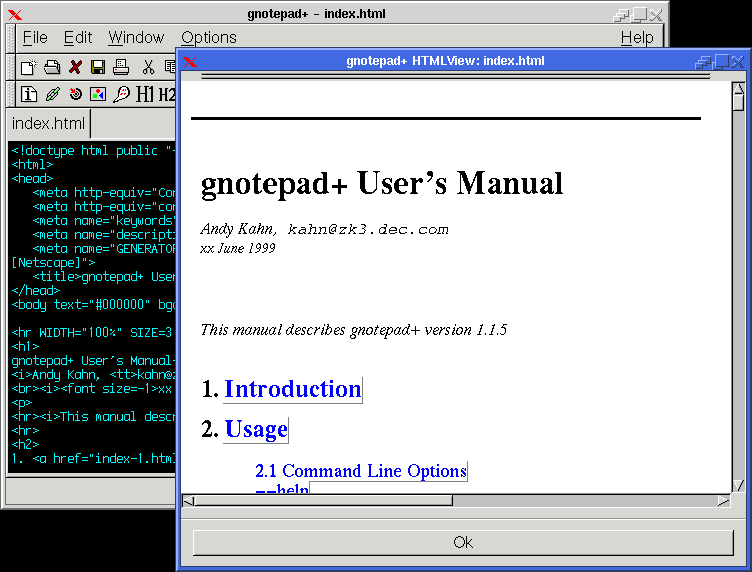Click the gnotepad+ - index.html title bar
Screen dimensions: 752x572
[317, 14]
